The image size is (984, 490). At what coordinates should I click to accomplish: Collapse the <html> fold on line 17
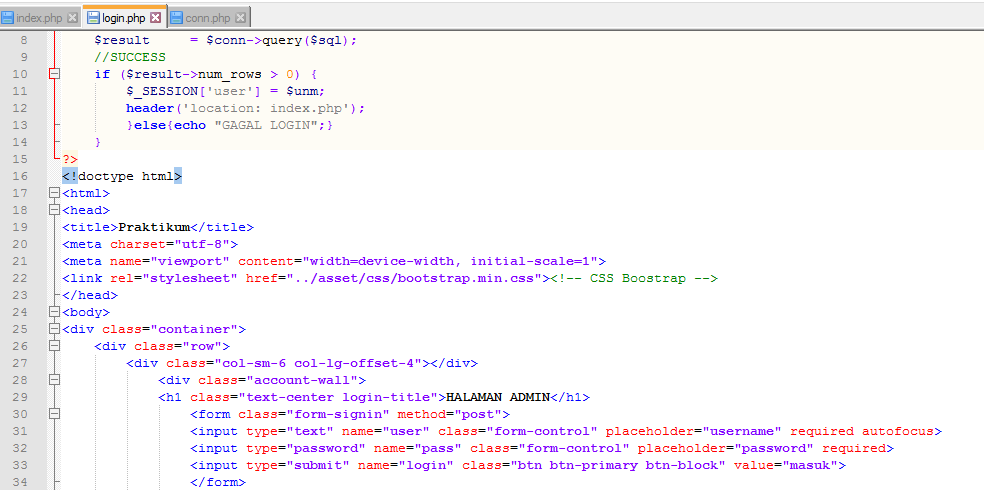pos(55,193)
